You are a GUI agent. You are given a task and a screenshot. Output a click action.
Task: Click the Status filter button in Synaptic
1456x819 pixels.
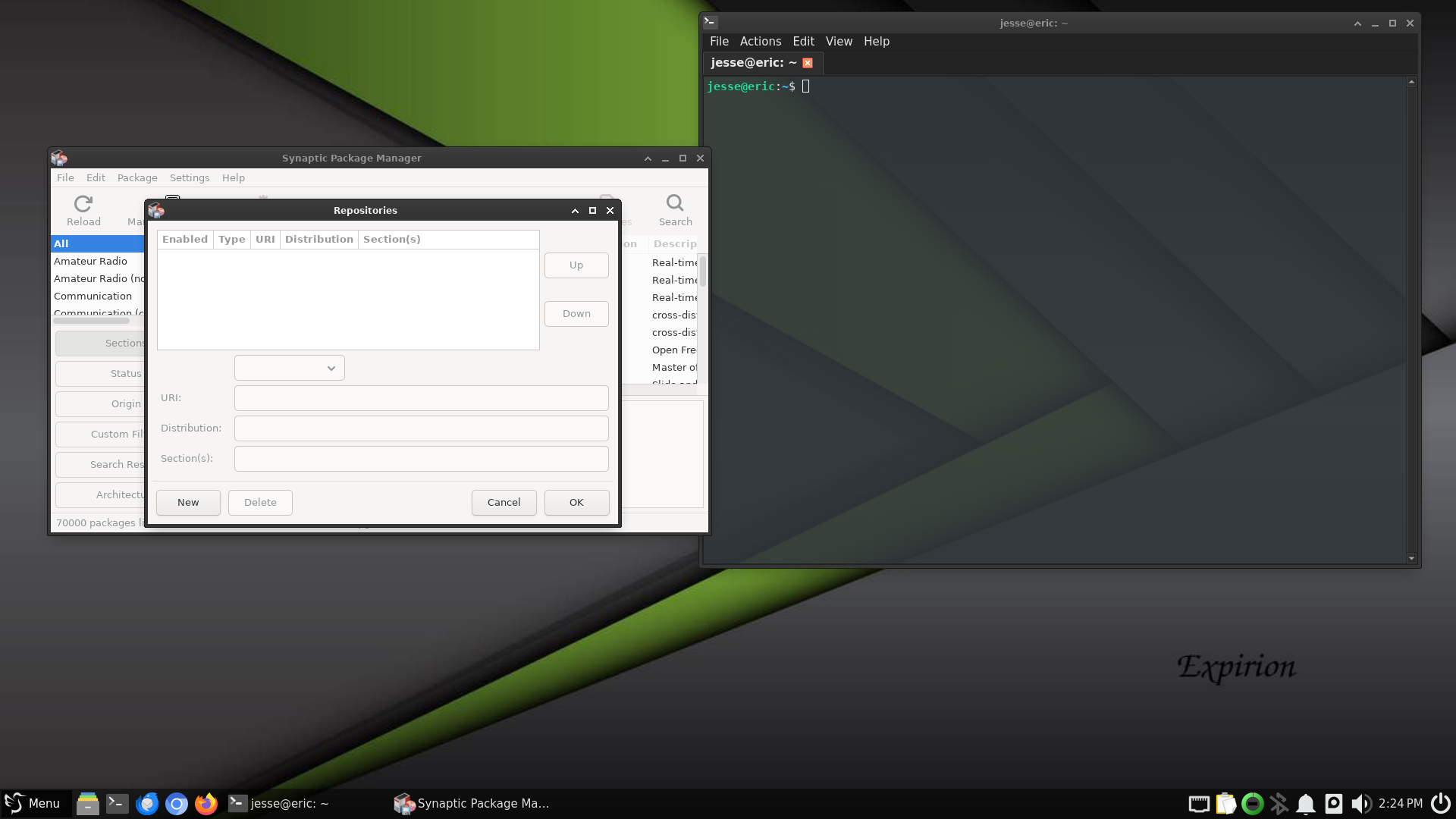[100, 373]
